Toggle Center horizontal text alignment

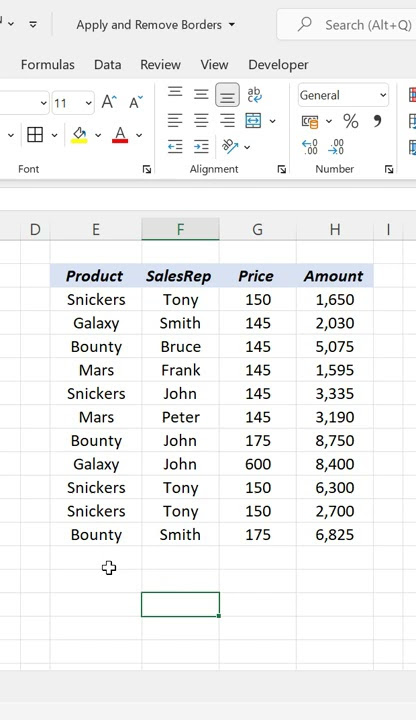coord(201,121)
